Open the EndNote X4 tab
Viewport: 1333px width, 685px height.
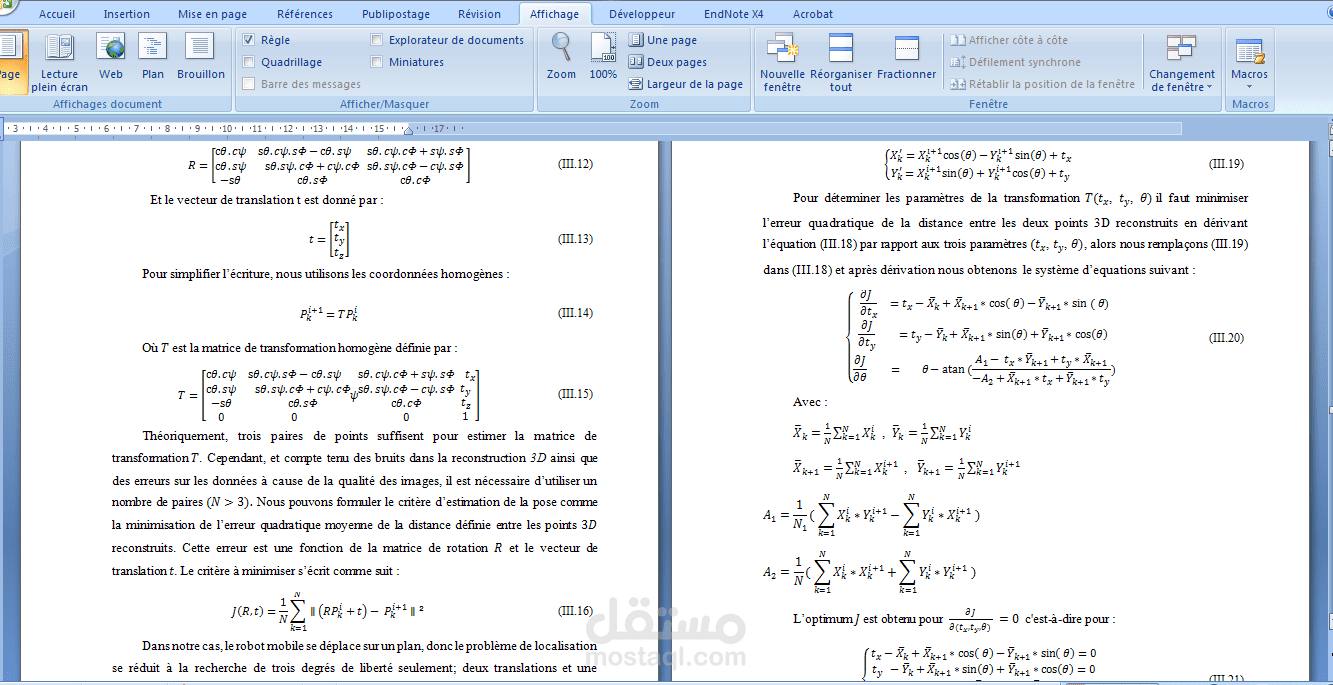click(x=734, y=14)
